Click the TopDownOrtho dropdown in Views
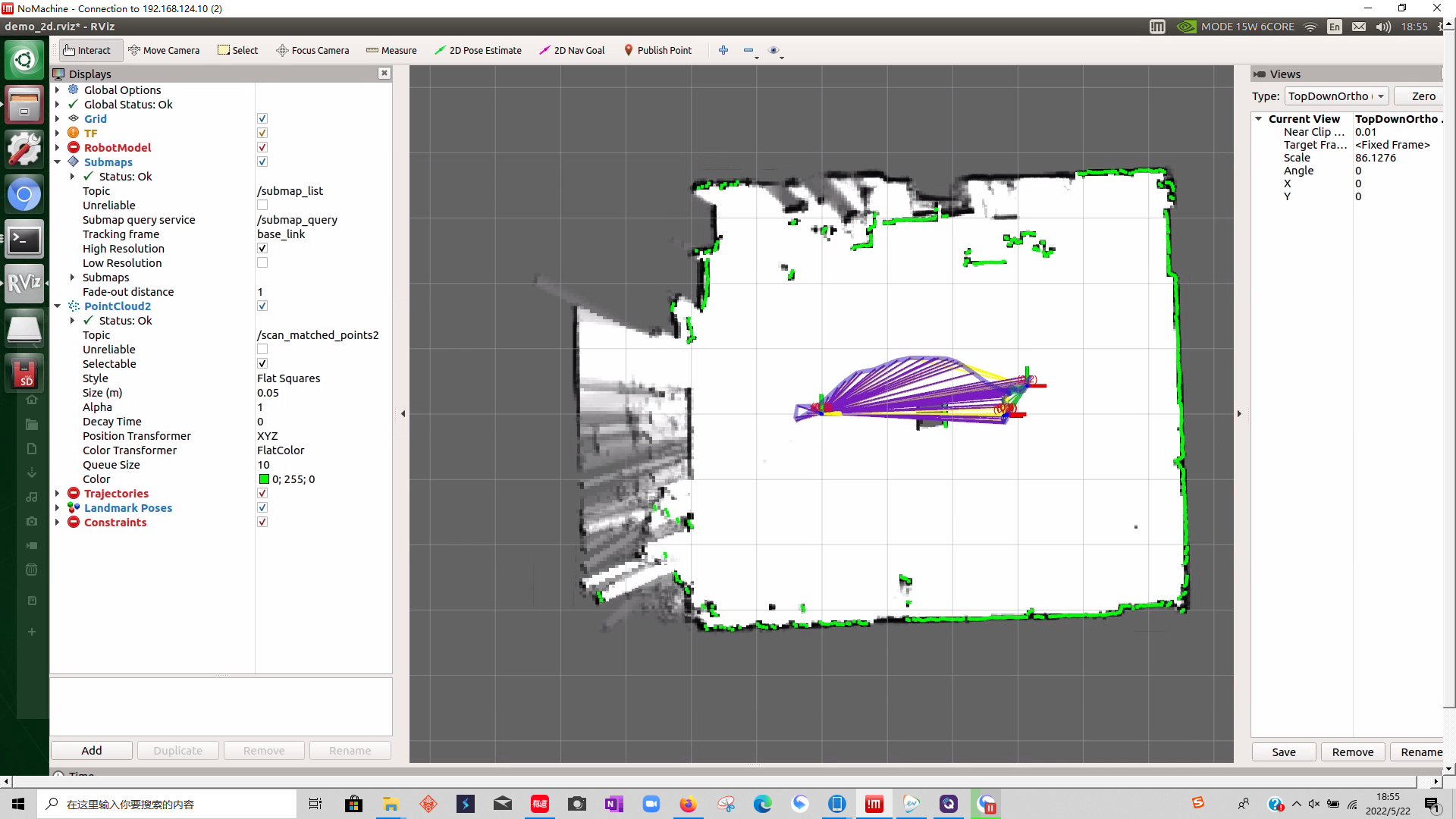 click(x=1335, y=95)
